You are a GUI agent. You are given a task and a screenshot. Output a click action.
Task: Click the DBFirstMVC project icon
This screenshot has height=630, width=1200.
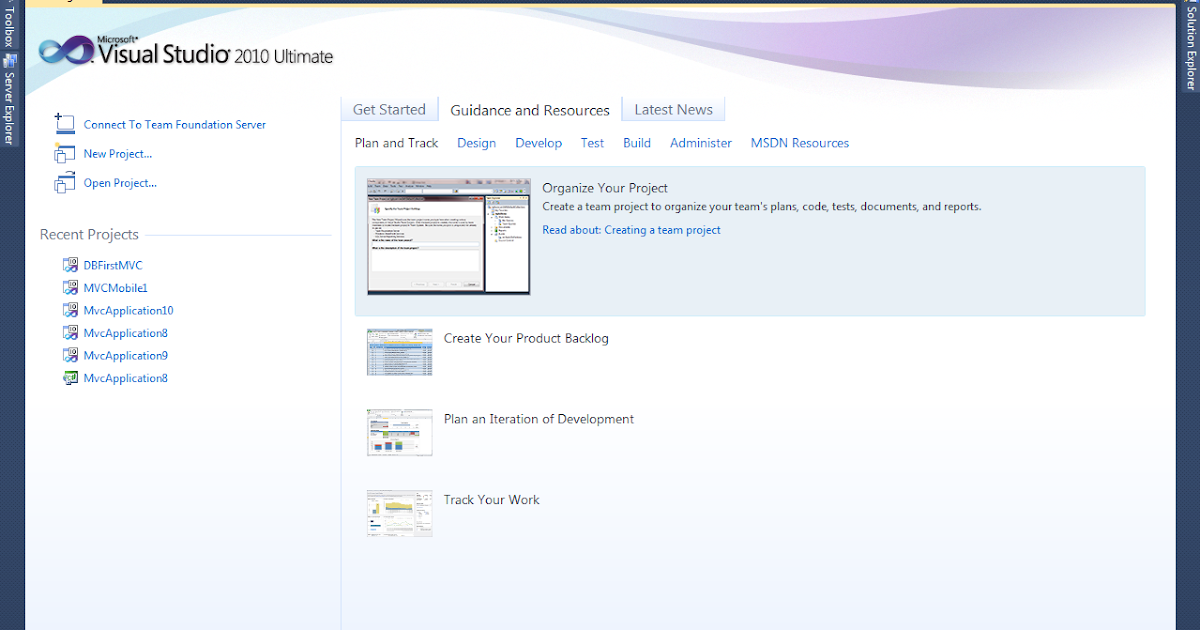click(70, 264)
